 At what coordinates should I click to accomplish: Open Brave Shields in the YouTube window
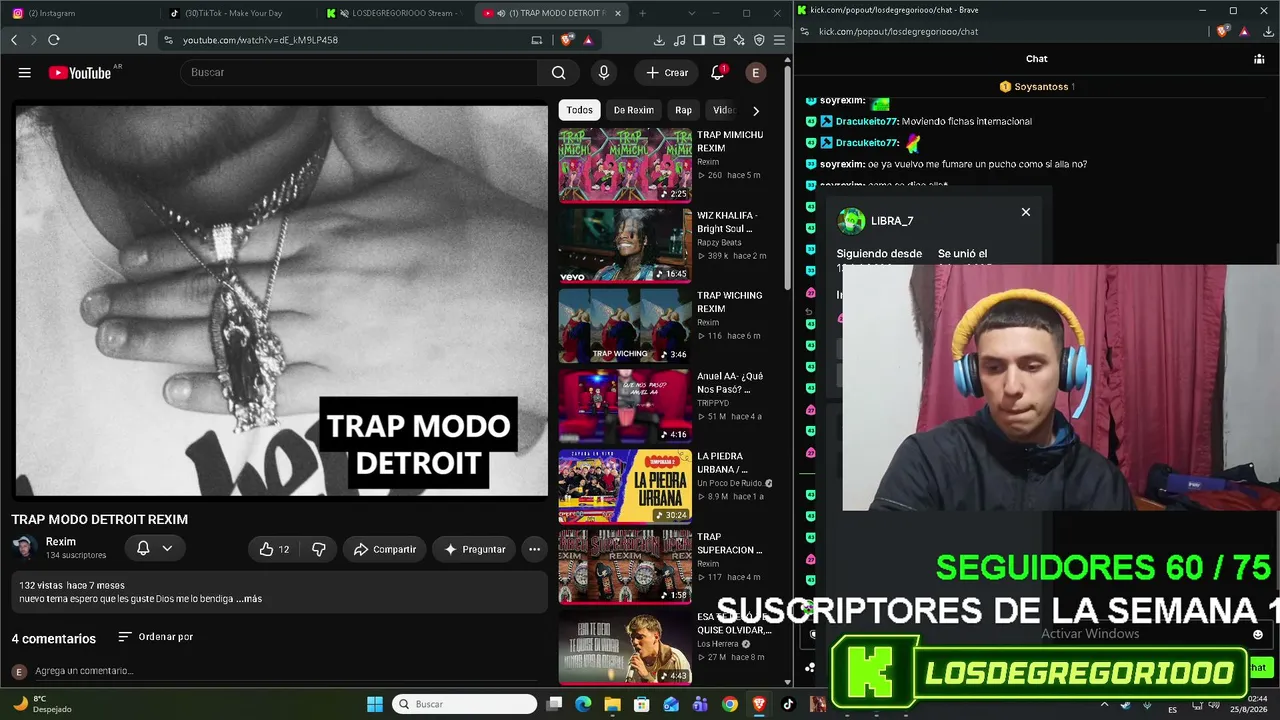coord(567,40)
